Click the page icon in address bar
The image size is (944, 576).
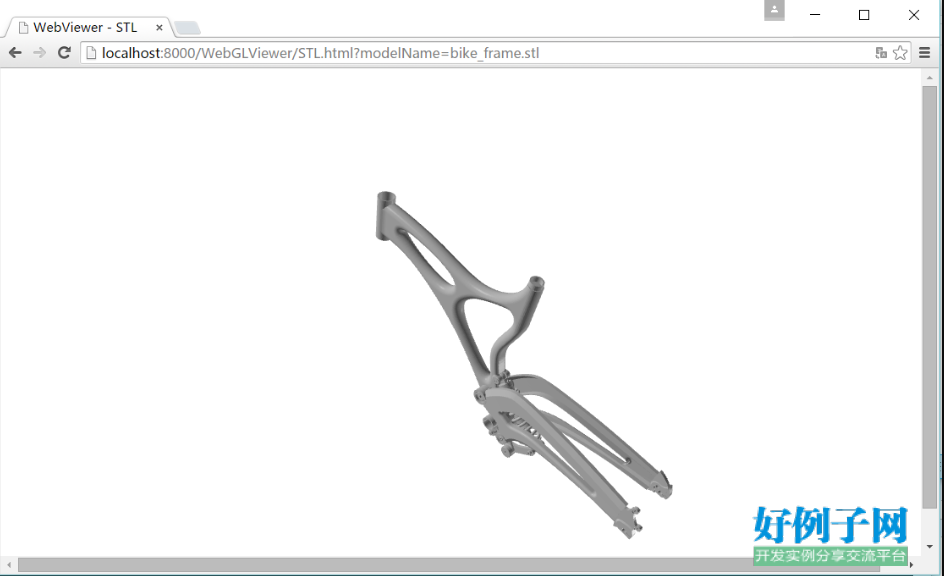(92, 53)
